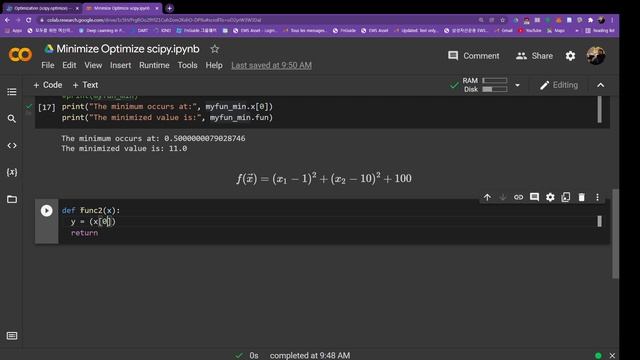Move cell down with the down arrow
The width and height of the screenshot is (640, 360).
coord(503,198)
